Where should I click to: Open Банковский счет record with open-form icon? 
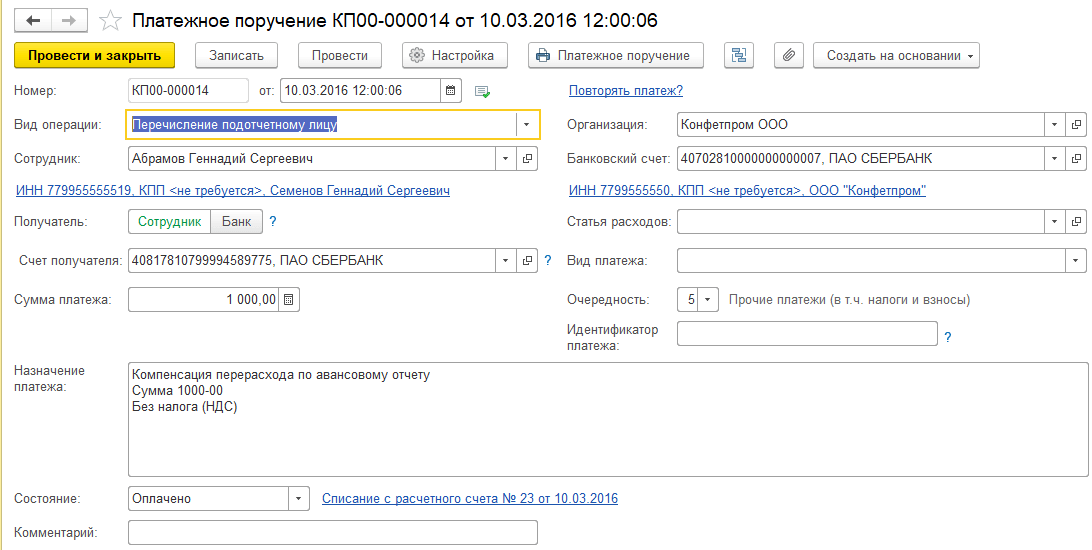(1076, 159)
